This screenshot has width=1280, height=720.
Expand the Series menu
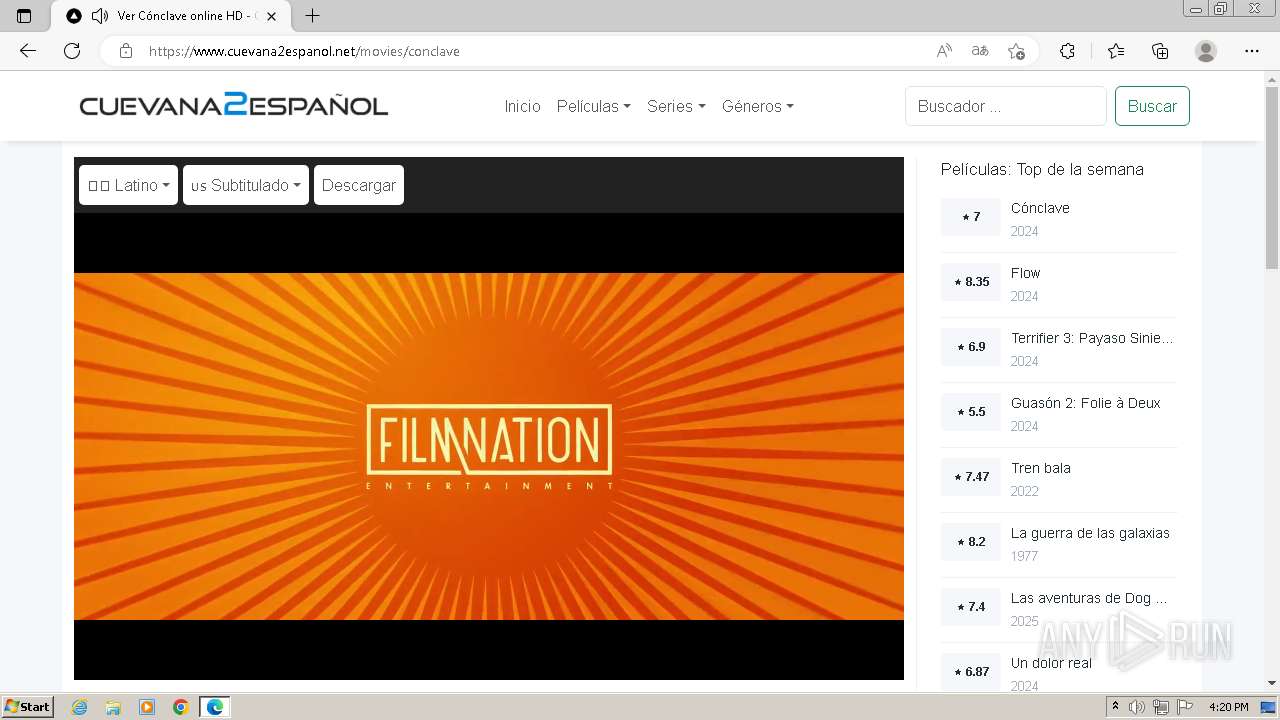pos(676,106)
